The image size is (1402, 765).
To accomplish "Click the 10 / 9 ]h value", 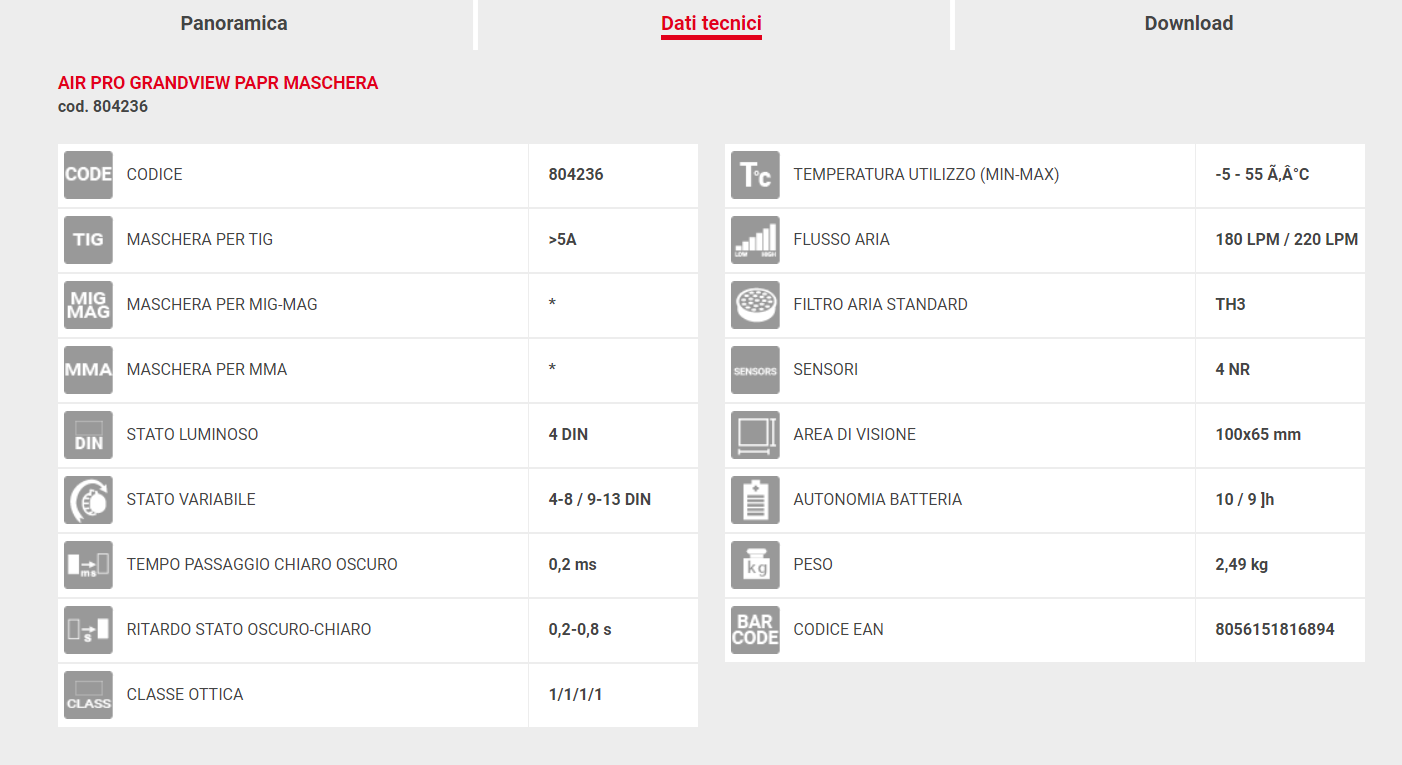I will coord(1245,500).
